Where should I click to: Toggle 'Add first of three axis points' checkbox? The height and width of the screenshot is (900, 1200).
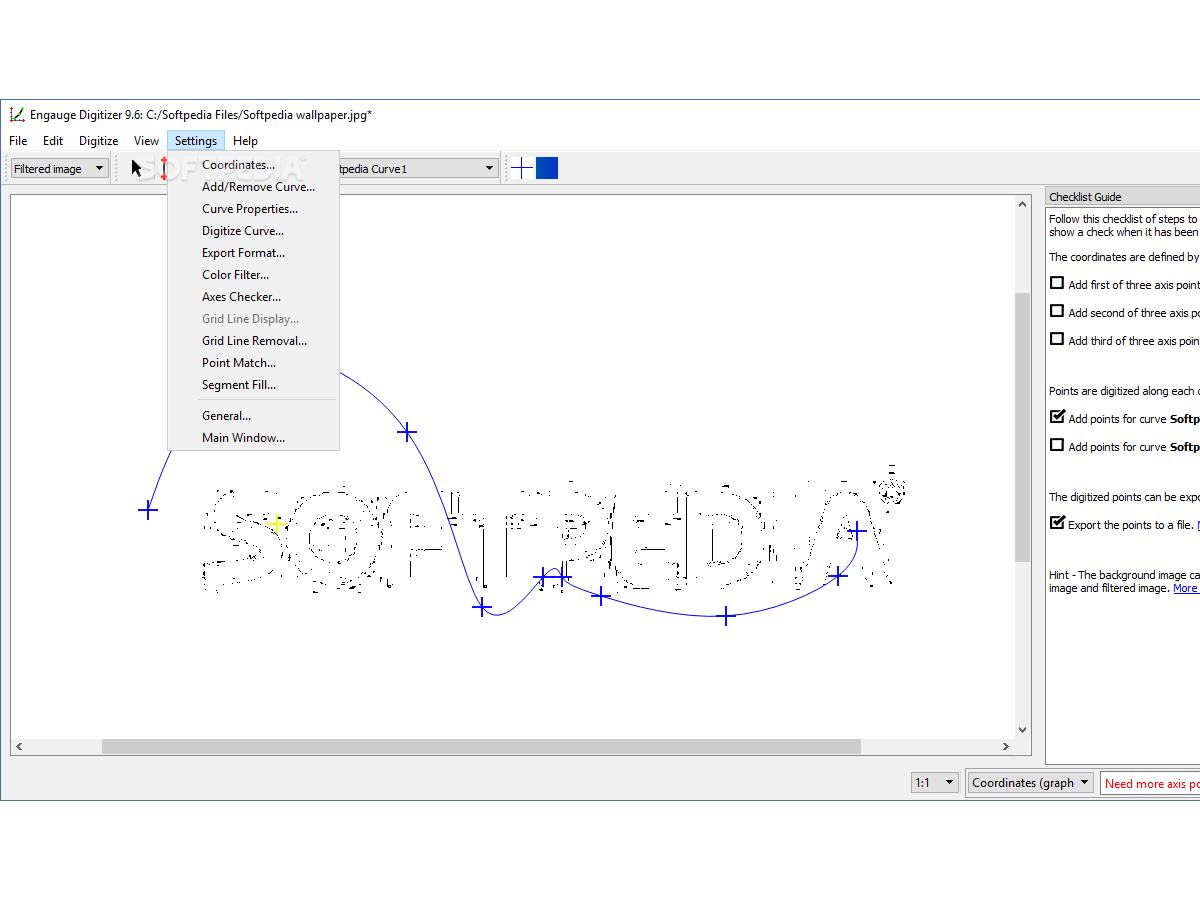[1057, 284]
